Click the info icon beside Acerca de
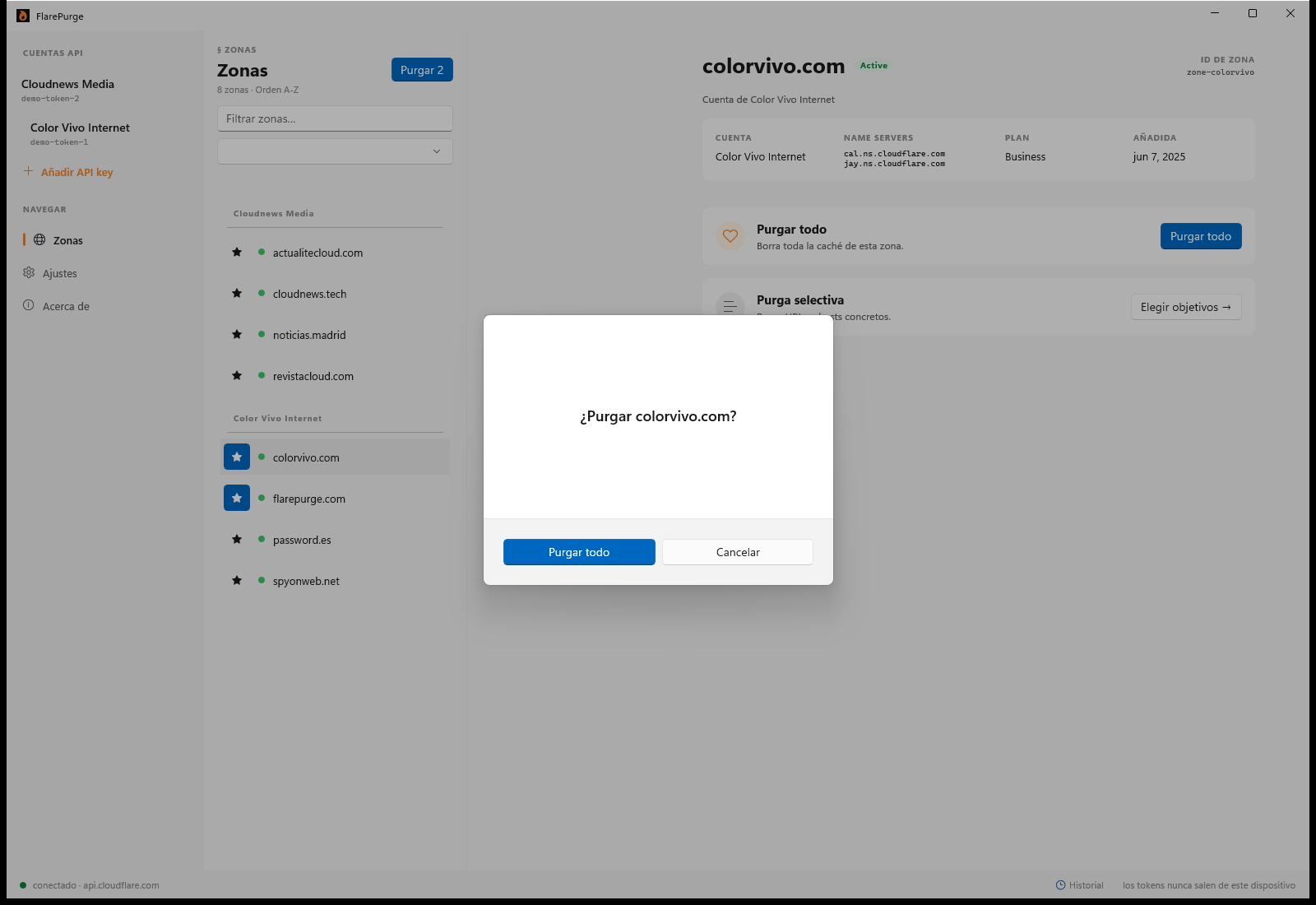 29,305
